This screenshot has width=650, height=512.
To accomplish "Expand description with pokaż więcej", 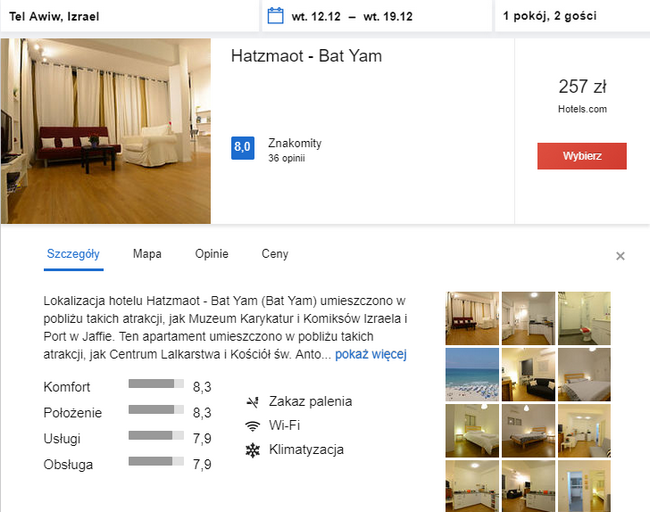I will [371, 354].
